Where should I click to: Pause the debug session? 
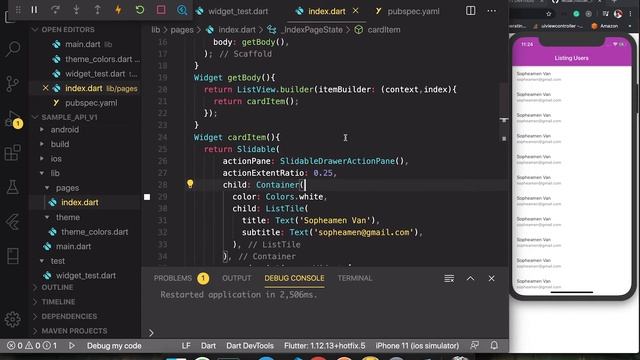point(34,10)
